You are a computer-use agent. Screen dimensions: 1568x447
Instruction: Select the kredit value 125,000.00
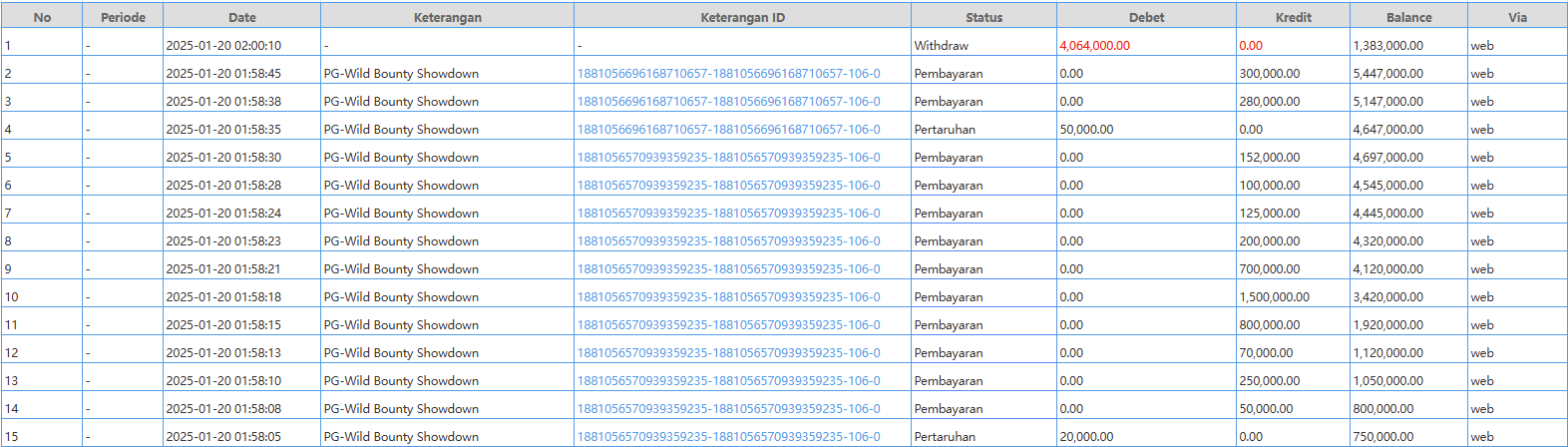coord(1270,214)
